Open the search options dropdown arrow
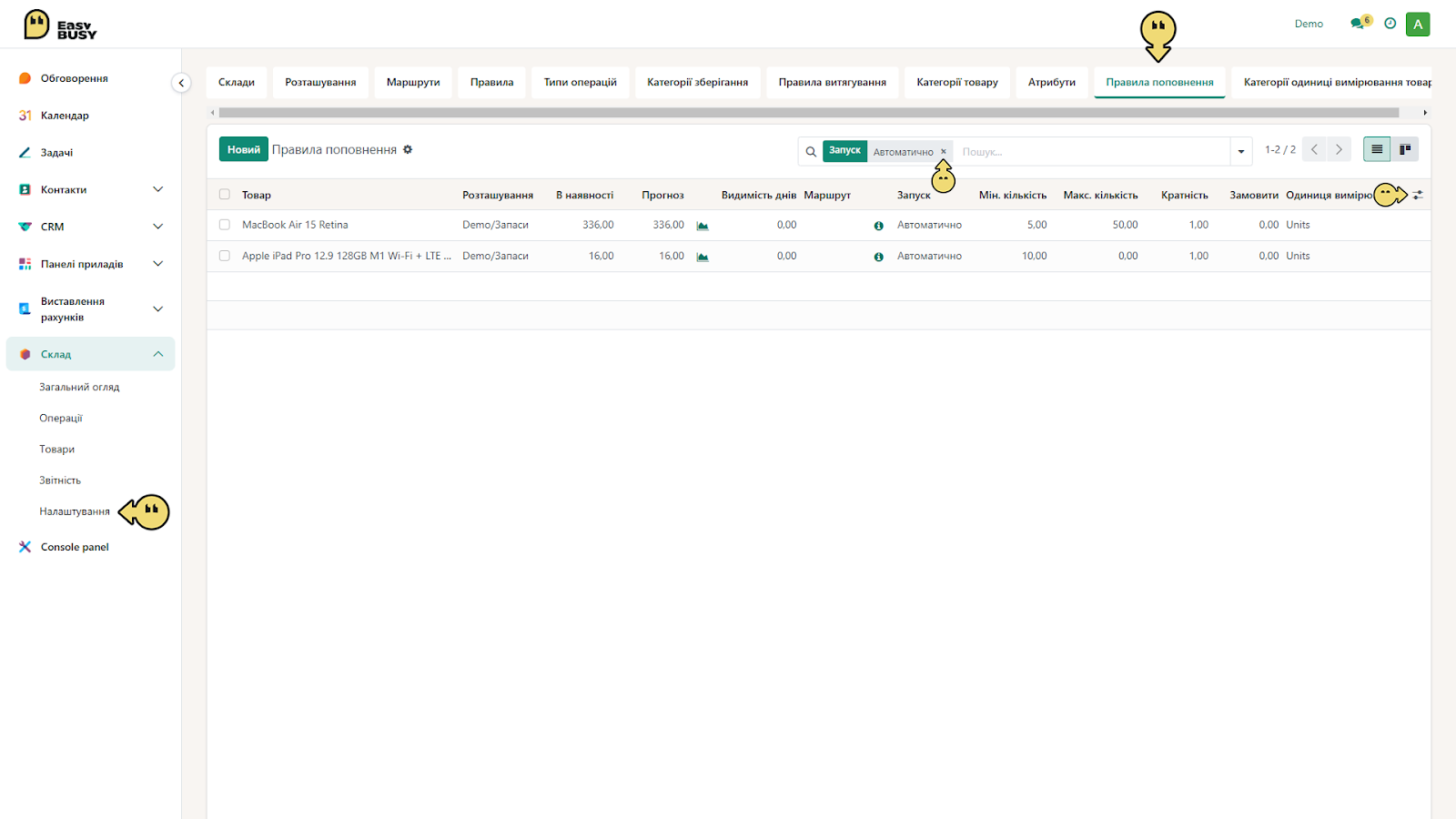The width and height of the screenshot is (1456, 819). point(1241,152)
